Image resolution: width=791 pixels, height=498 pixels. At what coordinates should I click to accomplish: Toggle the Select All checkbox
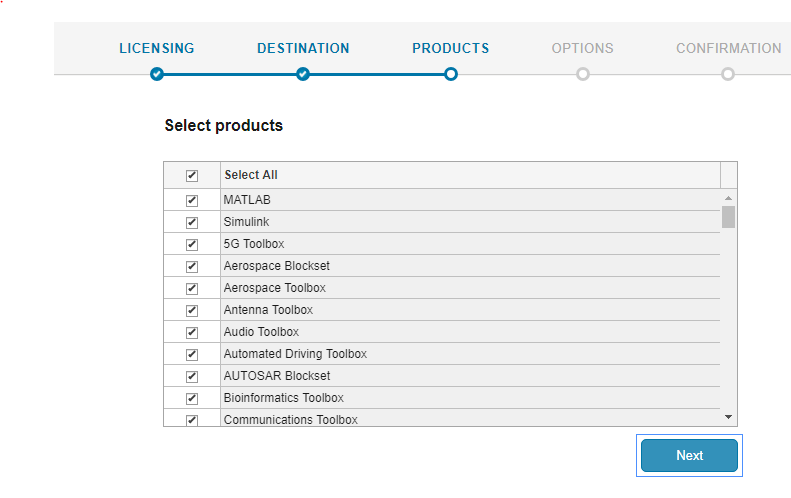[192, 176]
